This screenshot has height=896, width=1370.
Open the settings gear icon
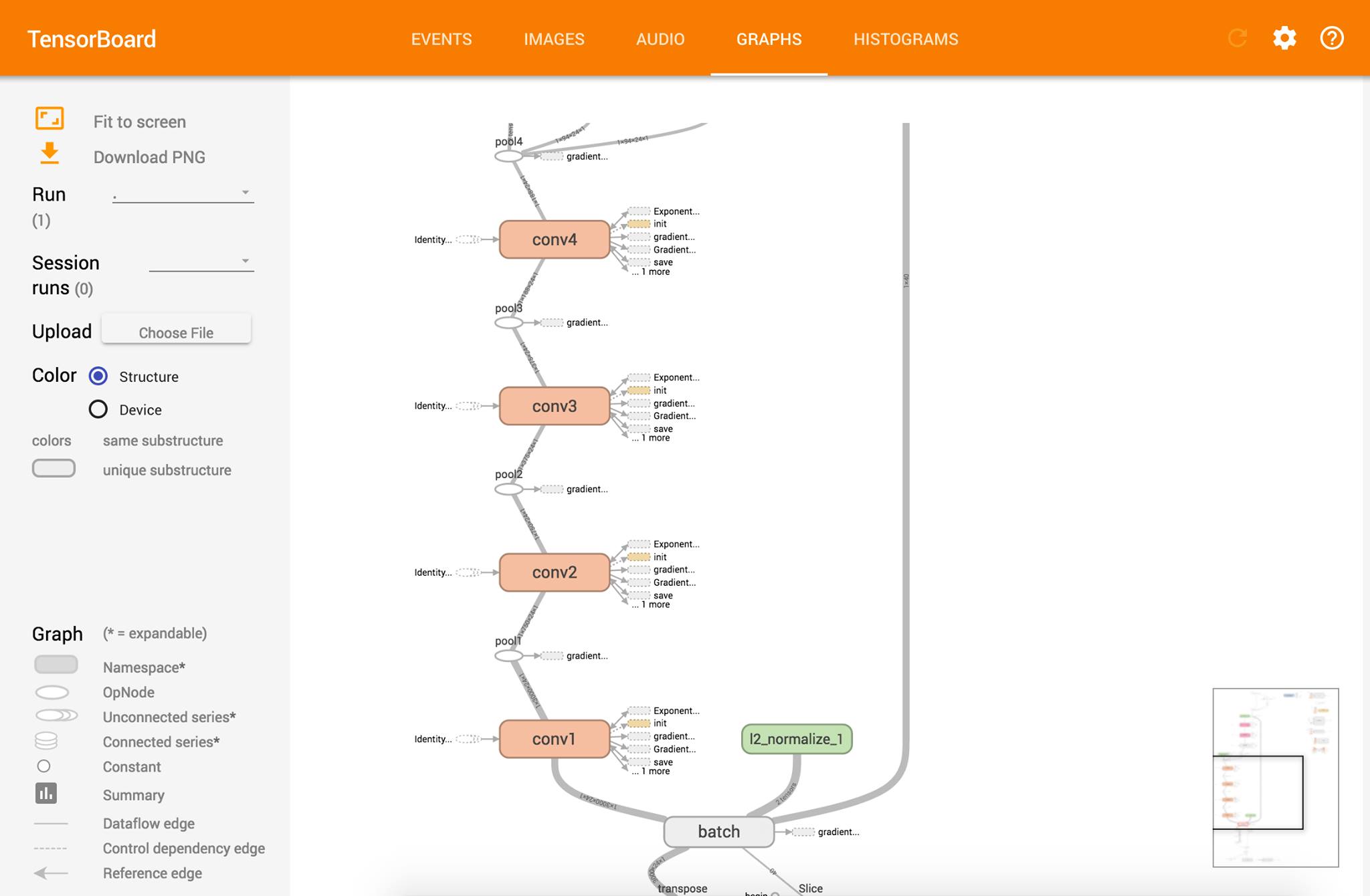pyautogui.click(x=1284, y=38)
